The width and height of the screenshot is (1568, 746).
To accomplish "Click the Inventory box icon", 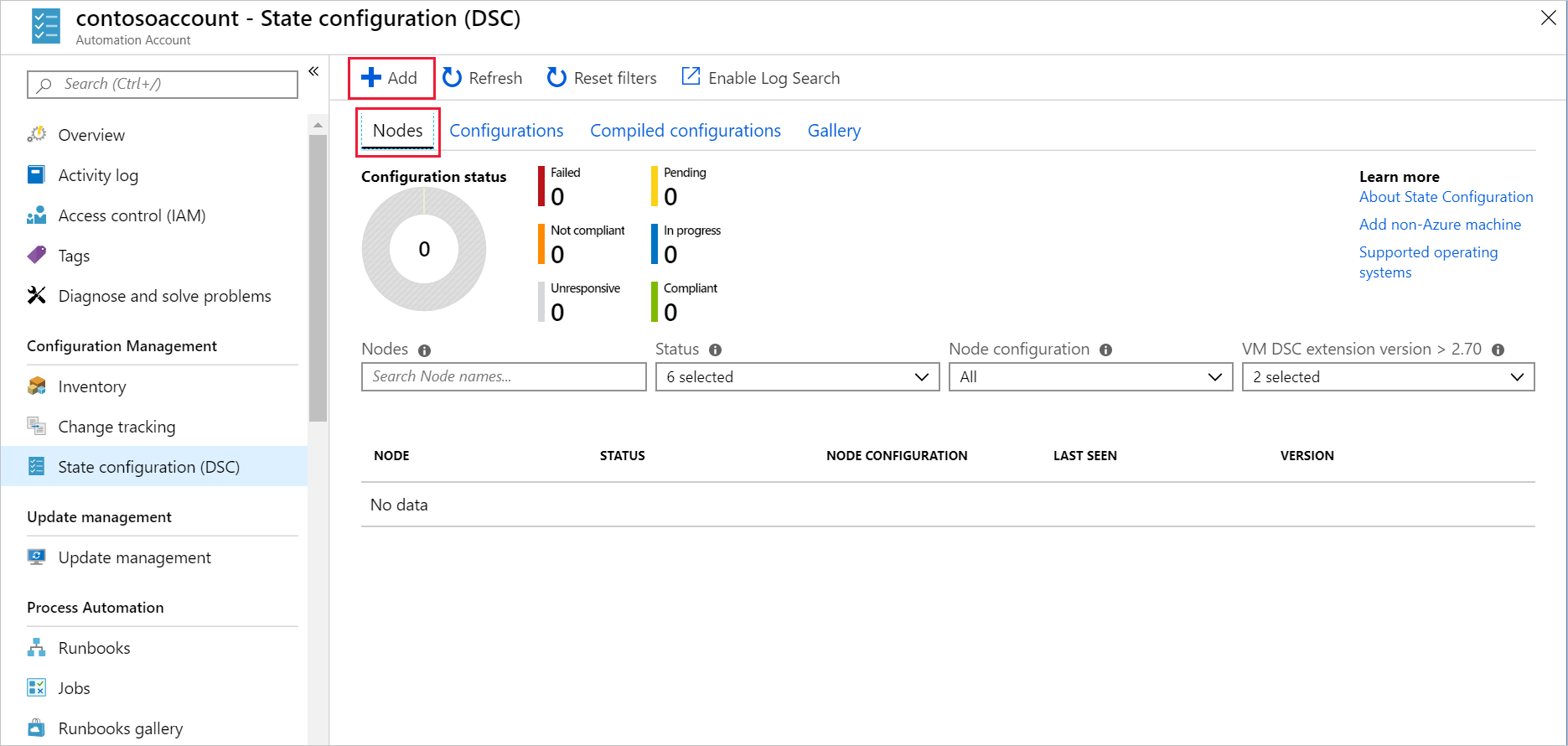I will pyautogui.click(x=37, y=386).
